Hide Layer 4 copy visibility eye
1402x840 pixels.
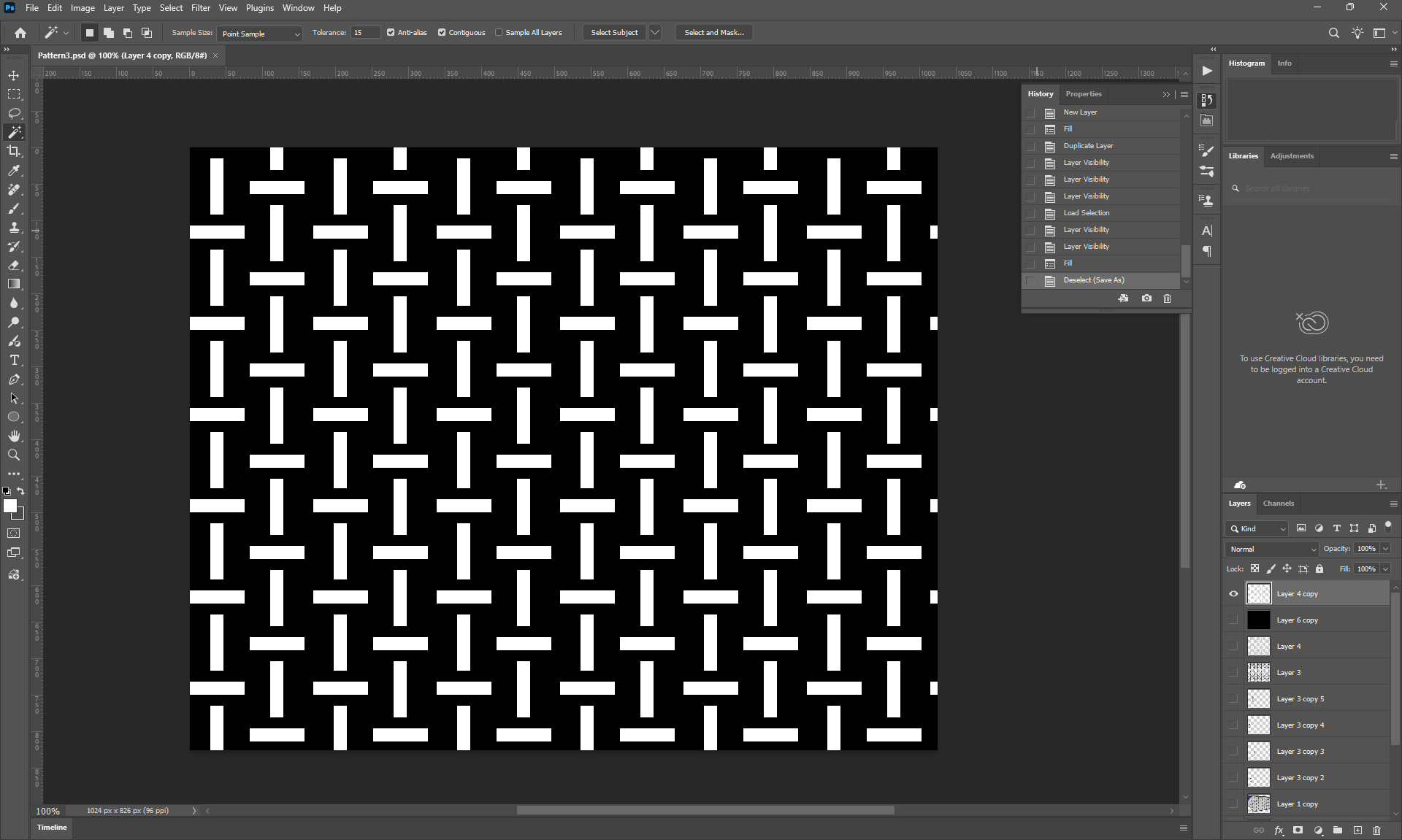1233,593
